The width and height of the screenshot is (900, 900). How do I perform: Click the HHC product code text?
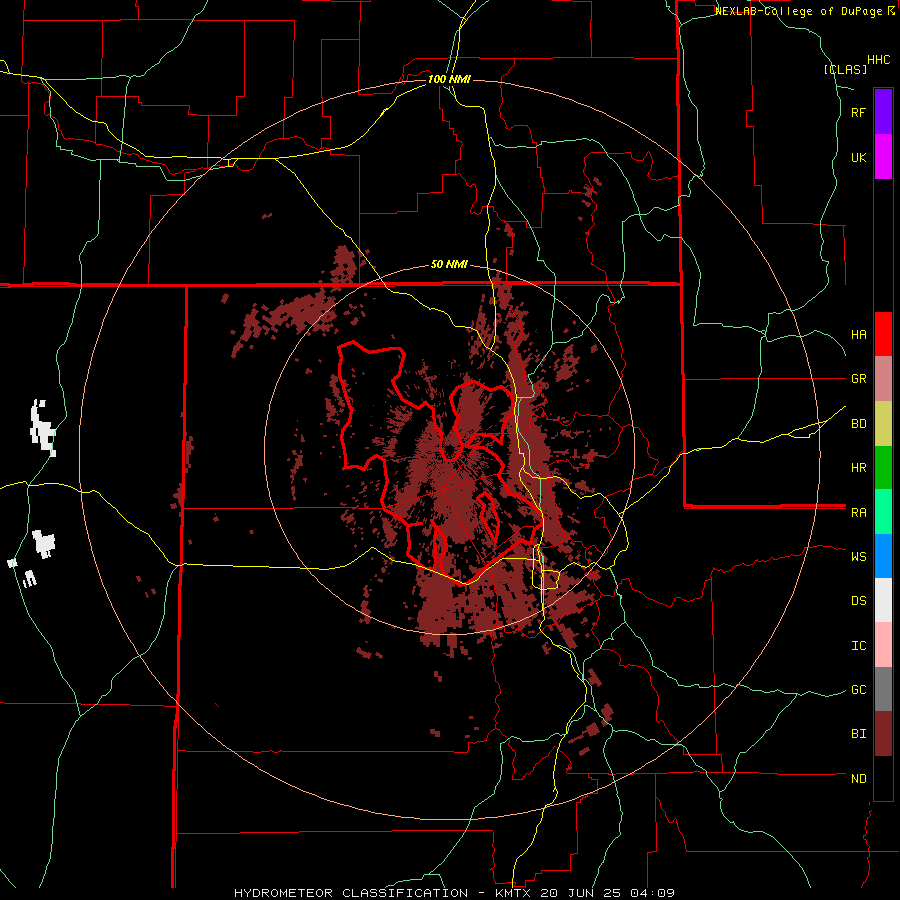(x=879, y=60)
